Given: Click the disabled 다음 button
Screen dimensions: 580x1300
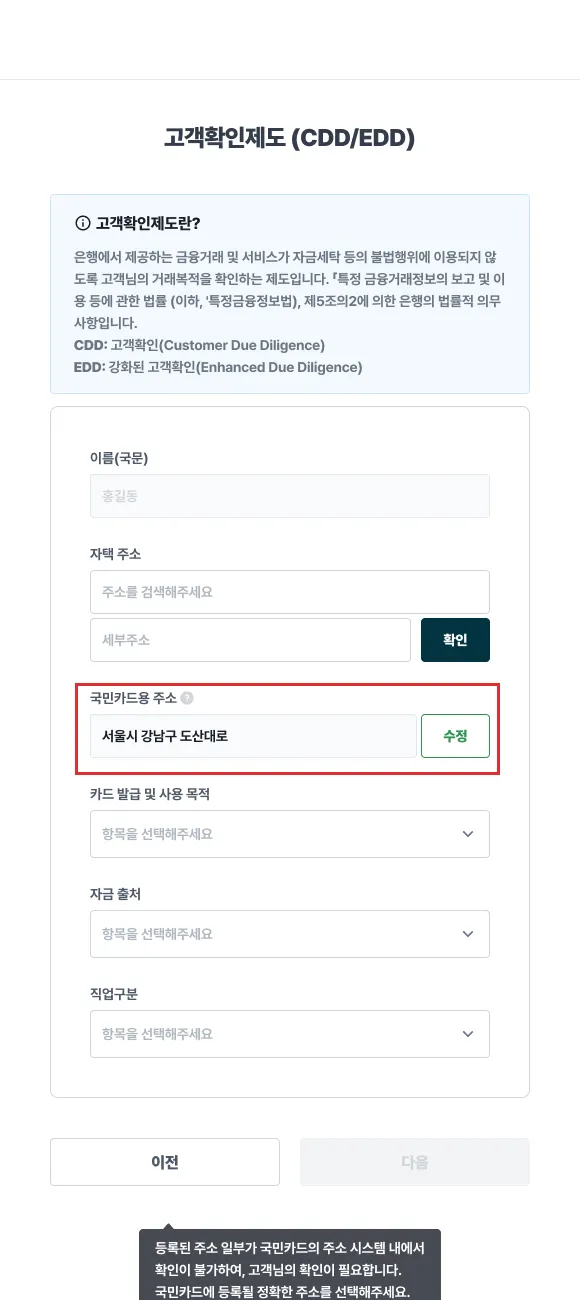Looking at the screenshot, I should (x=415, y=1162).
